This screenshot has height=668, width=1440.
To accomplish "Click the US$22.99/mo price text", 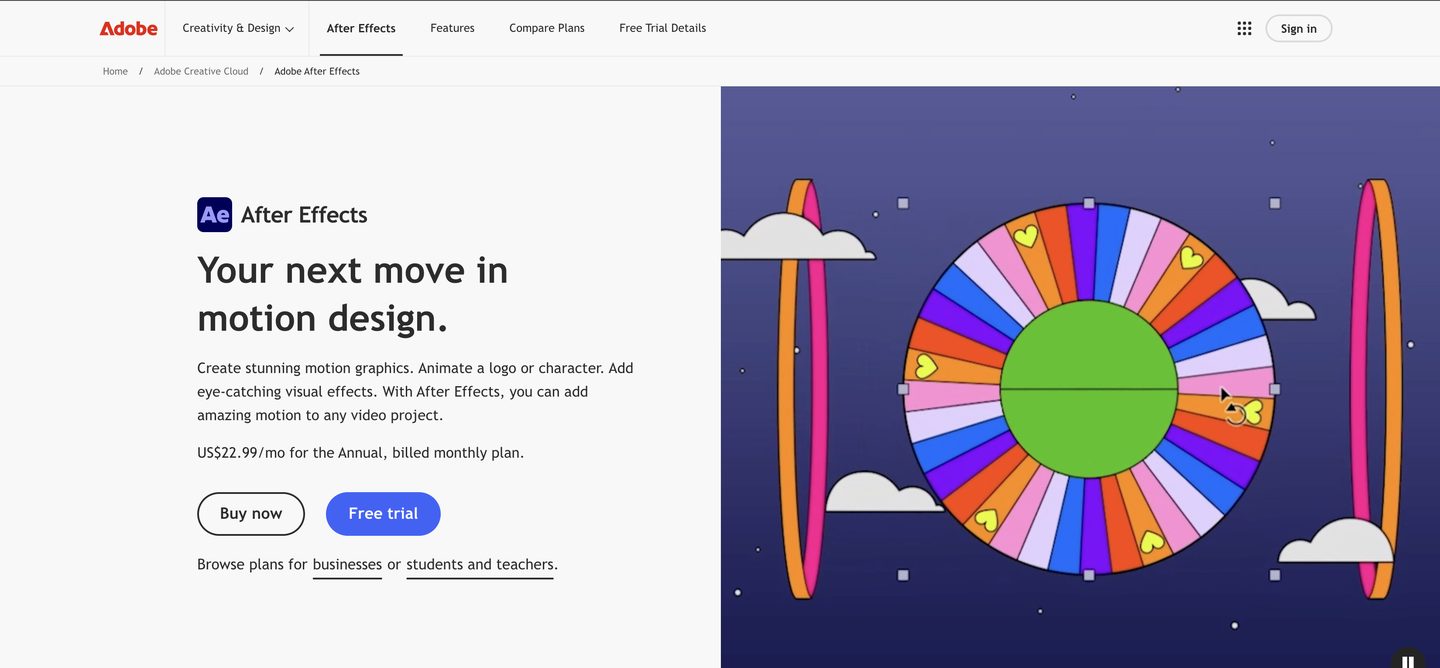I will (360, 452).
